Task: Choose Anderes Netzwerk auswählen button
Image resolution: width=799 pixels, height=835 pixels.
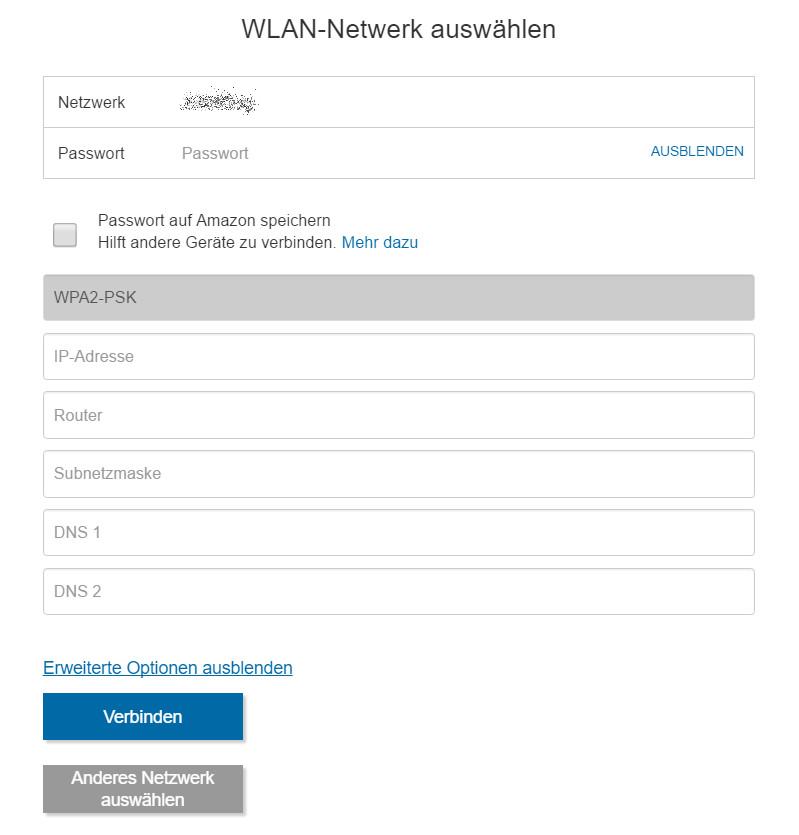Action: point(143,789)
